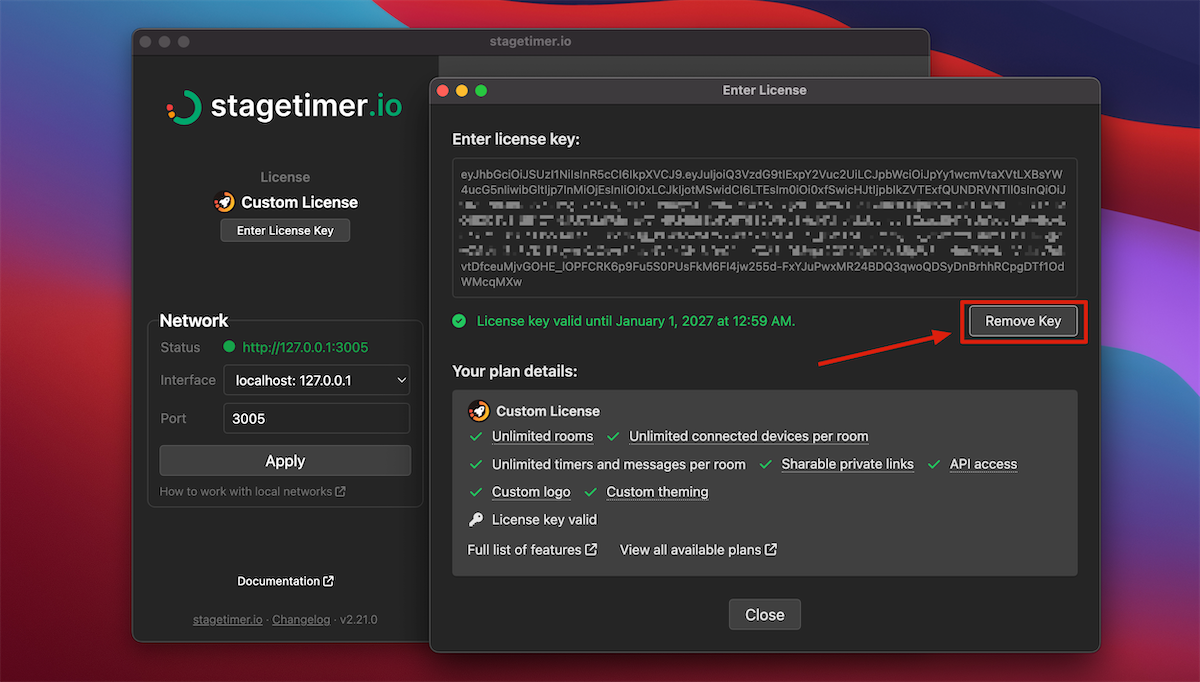Click the external-link icon beside "Documentation"

330,580
